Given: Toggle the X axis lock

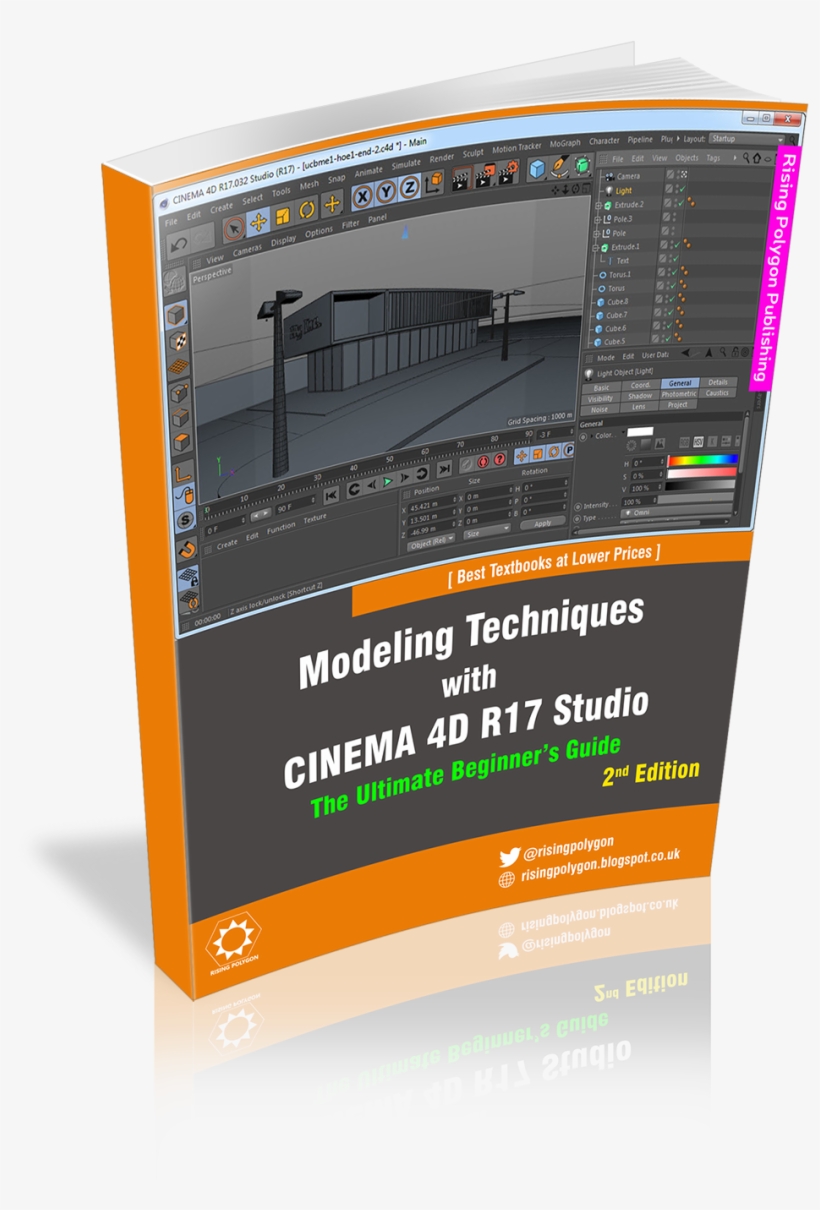Looking at the screenshot, I should [362, 194].
